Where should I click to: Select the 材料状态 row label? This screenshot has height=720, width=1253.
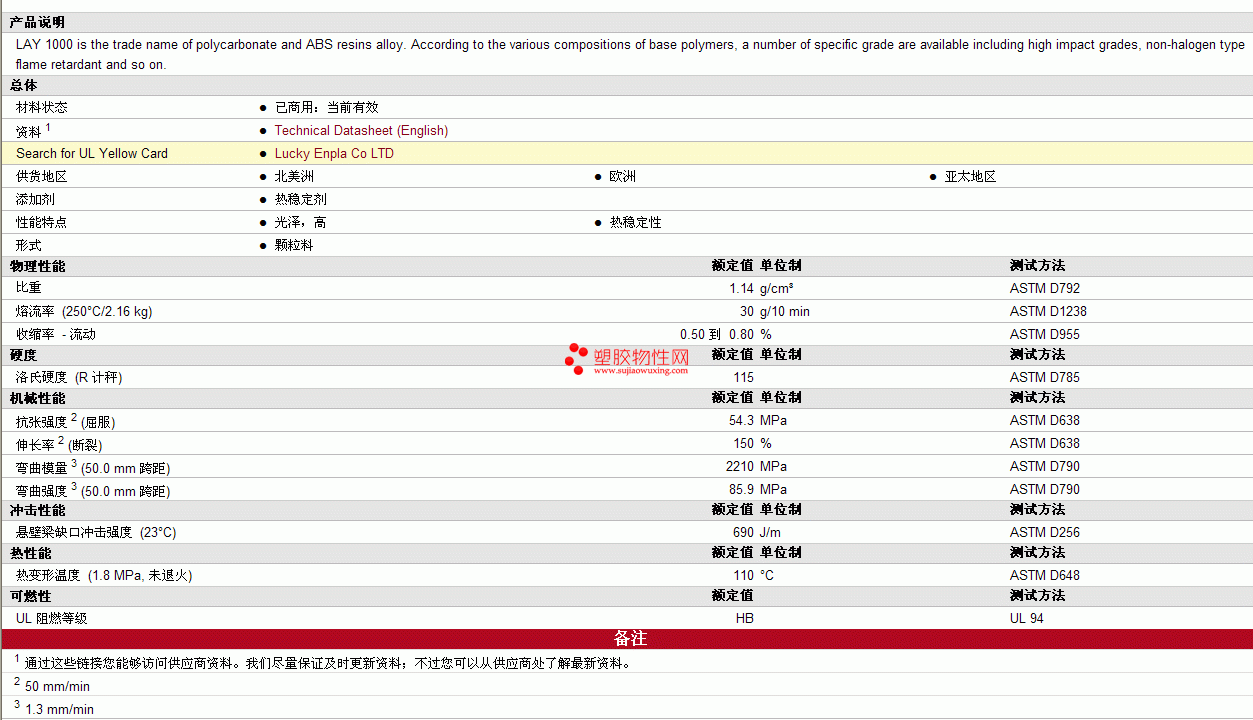[42, 108]
